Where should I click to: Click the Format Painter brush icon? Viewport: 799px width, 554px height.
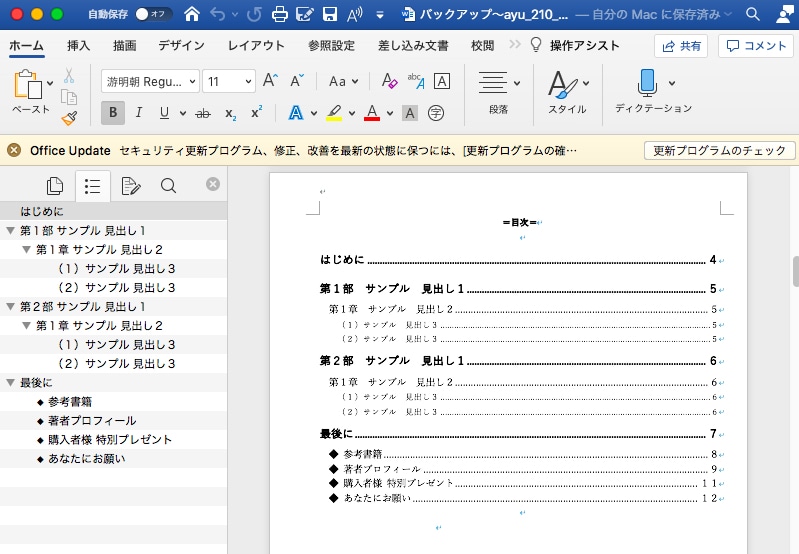[x=69, y=118]
